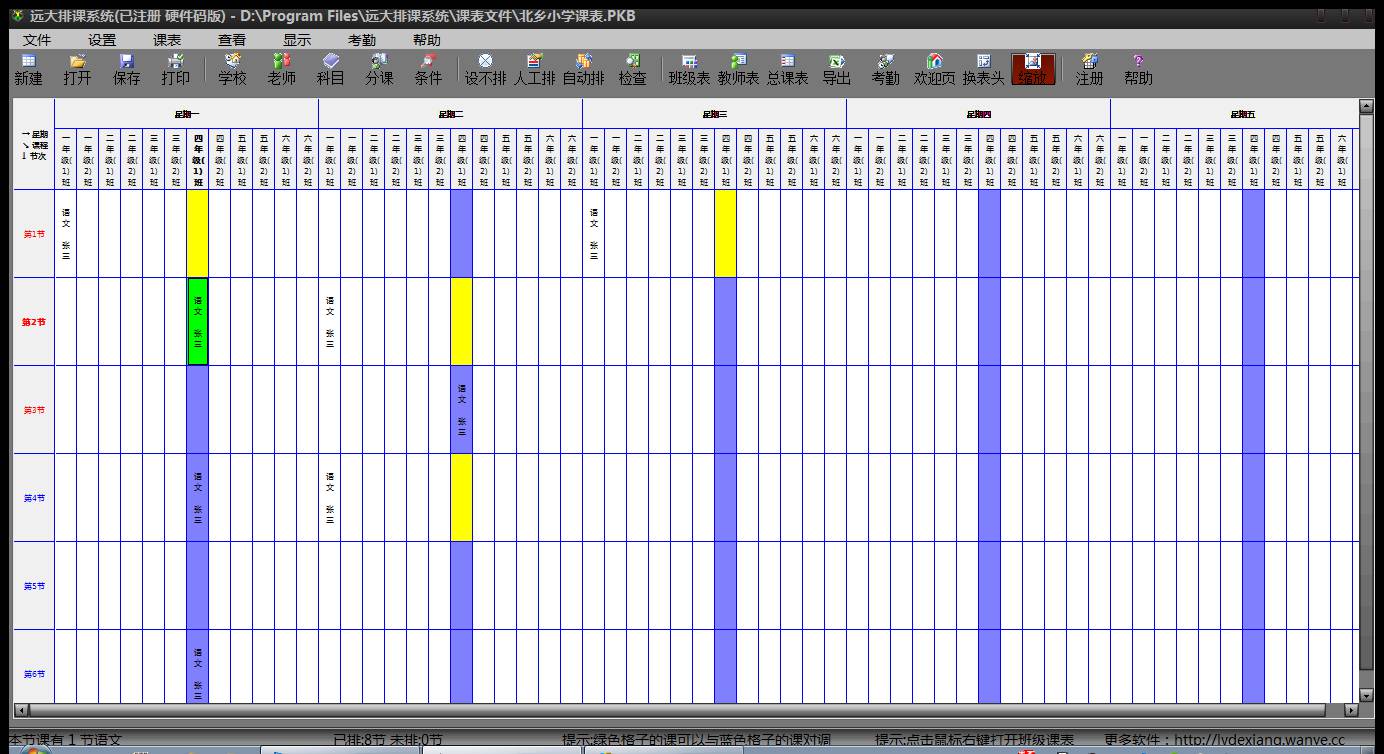The width and height of the screenshot is (1384, 754).
Task: Open the 考勤 menu in the menu bar
Action: [362, 40]
